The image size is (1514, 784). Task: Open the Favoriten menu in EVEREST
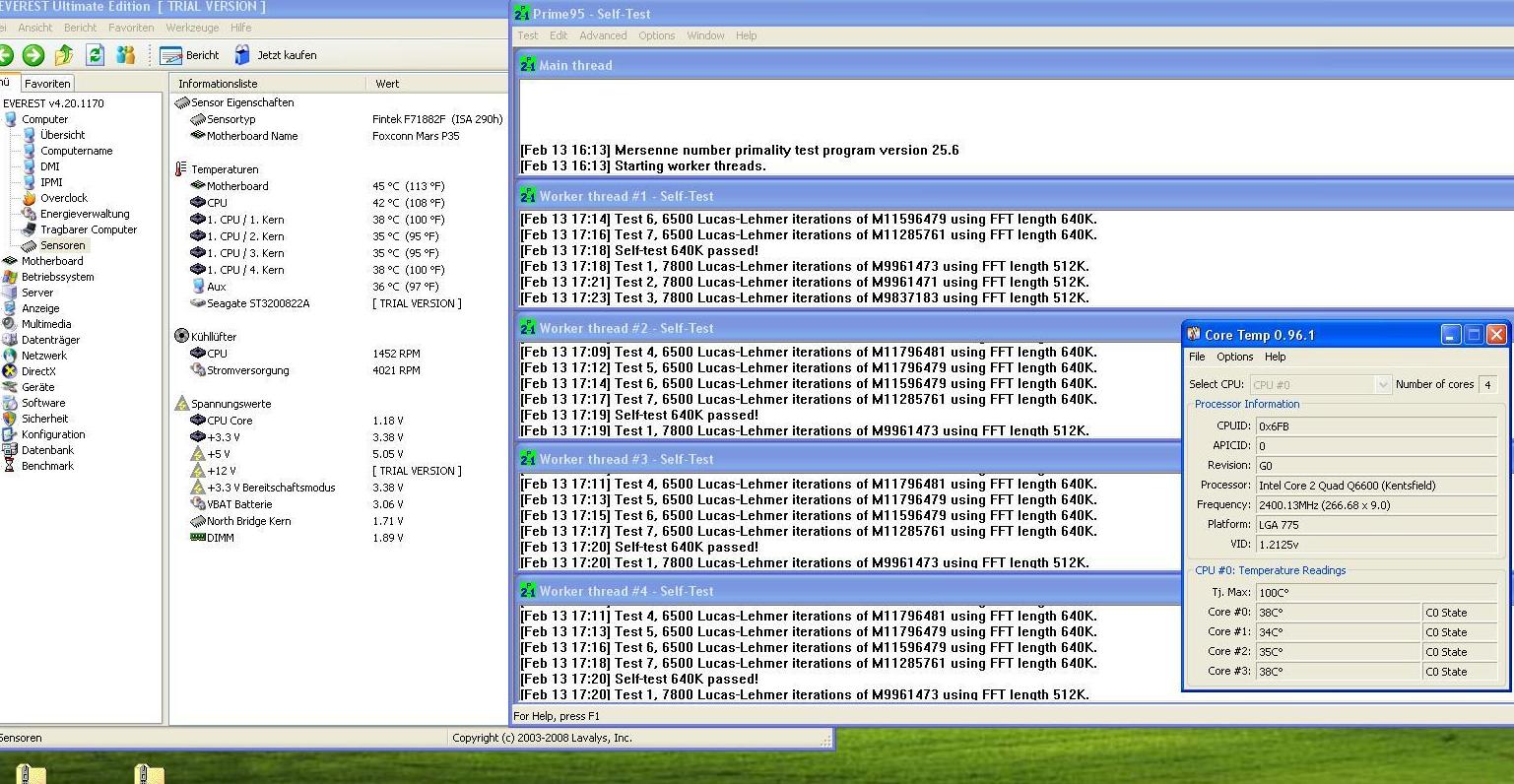pyautogui.click(x=131, y=28)
